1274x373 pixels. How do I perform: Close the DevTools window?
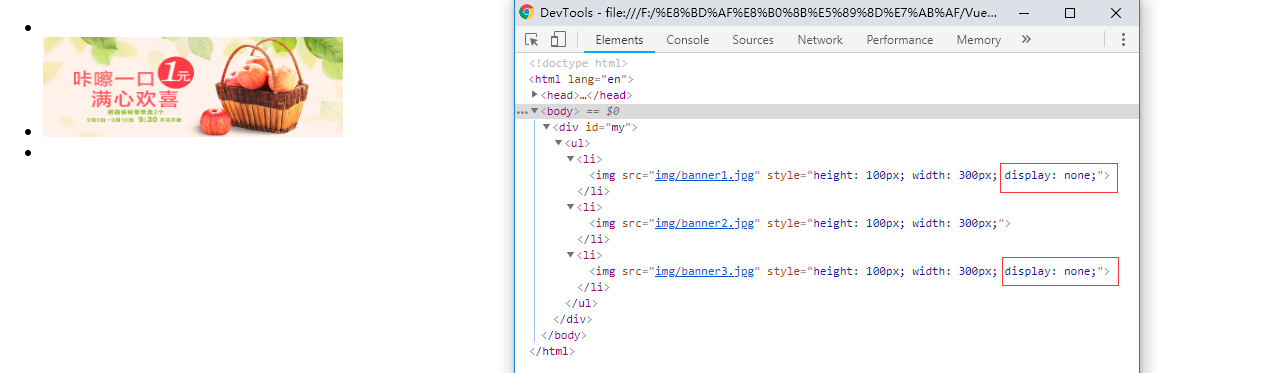(x=1116, y=13)
